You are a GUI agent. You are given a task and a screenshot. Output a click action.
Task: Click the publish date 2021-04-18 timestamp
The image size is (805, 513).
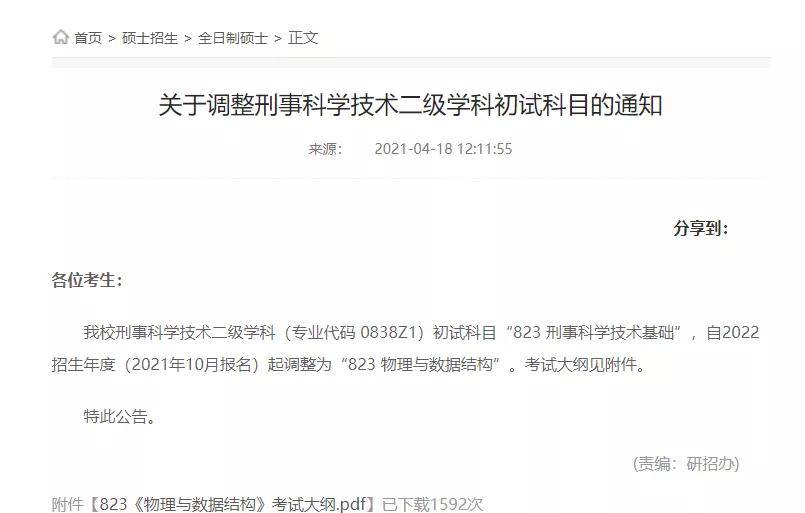coord(443,149)
